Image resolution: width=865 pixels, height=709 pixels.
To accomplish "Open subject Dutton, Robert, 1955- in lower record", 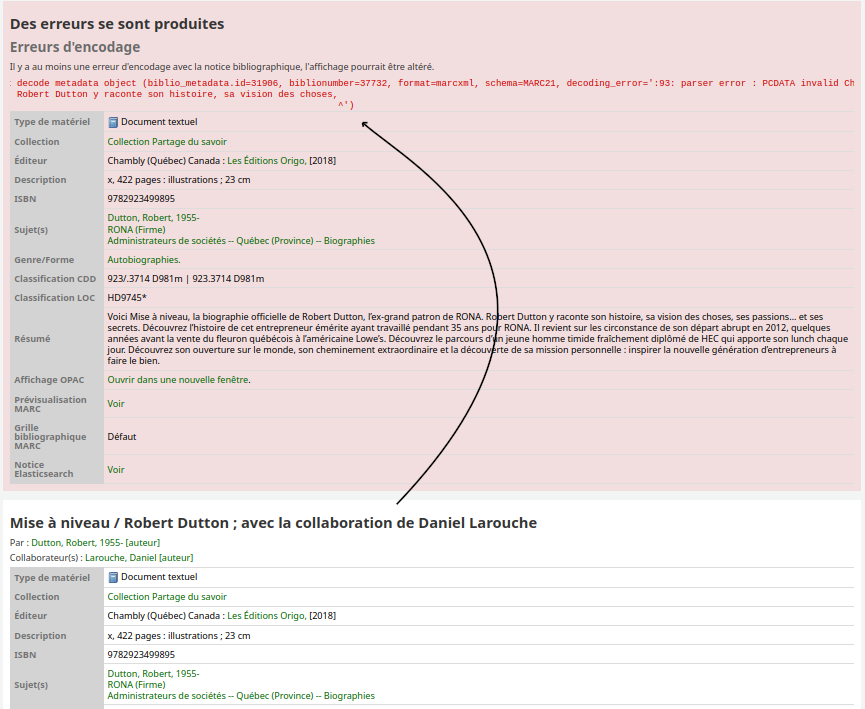I will click(153, 674).
